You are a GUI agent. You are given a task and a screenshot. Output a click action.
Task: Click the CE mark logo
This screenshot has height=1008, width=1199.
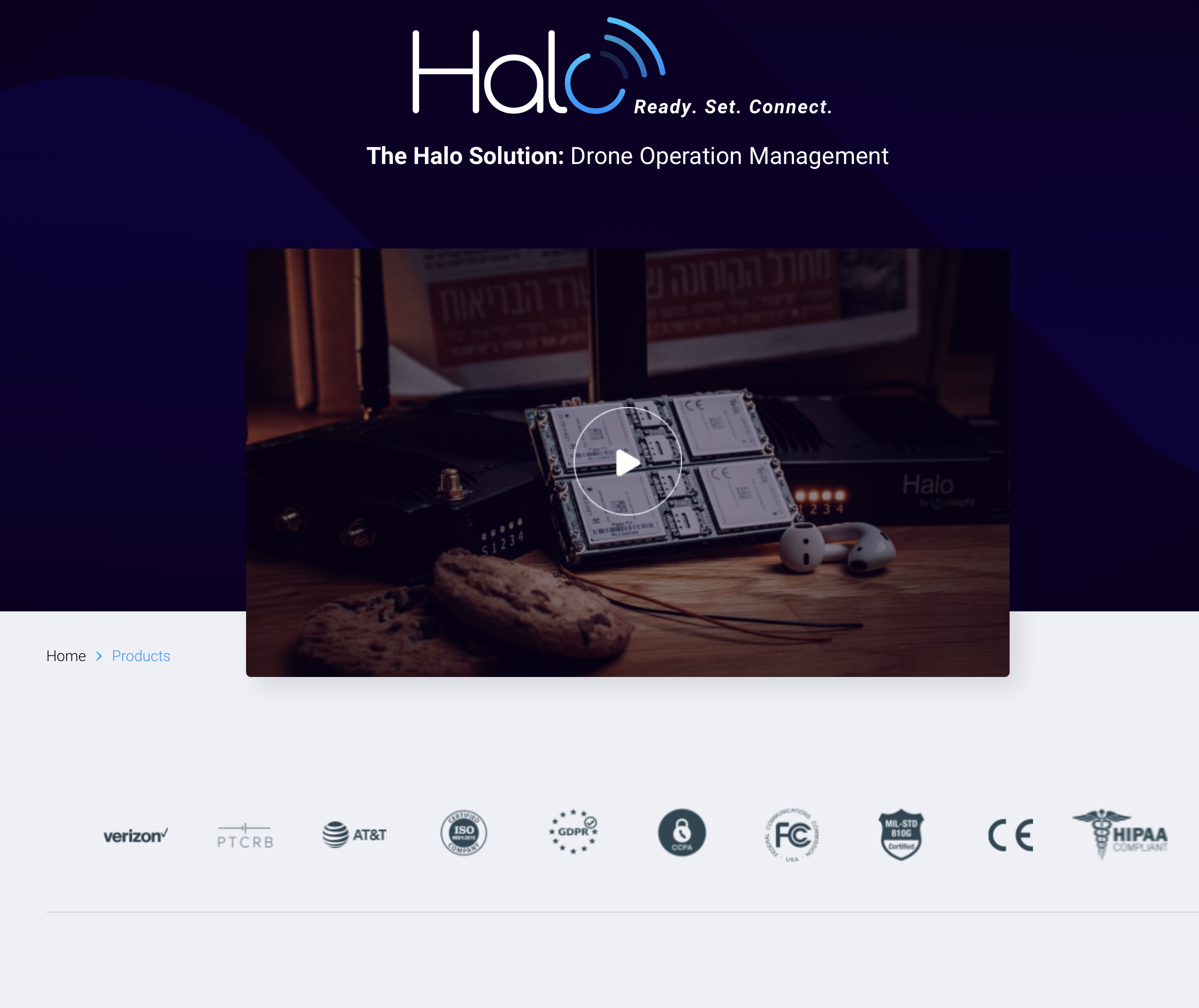(1011, 836)
